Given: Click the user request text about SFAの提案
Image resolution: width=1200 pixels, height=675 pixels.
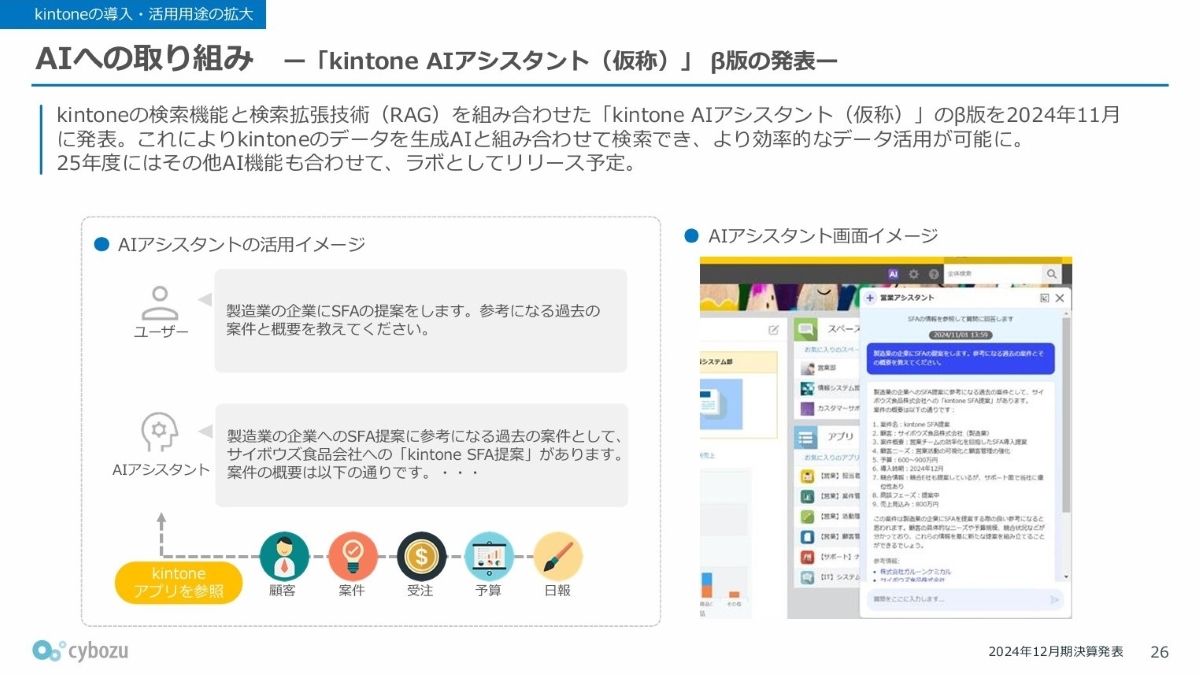Looking at the screenshot, I should 414,320.
